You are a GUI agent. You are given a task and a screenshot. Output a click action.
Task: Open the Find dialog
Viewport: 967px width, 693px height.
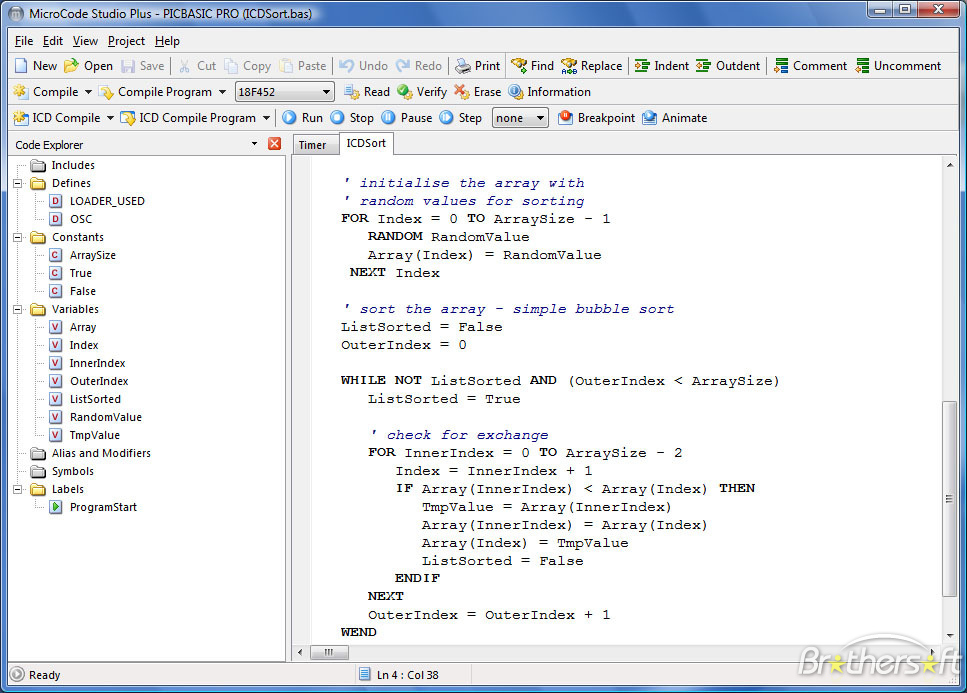[x=531, y=65]
